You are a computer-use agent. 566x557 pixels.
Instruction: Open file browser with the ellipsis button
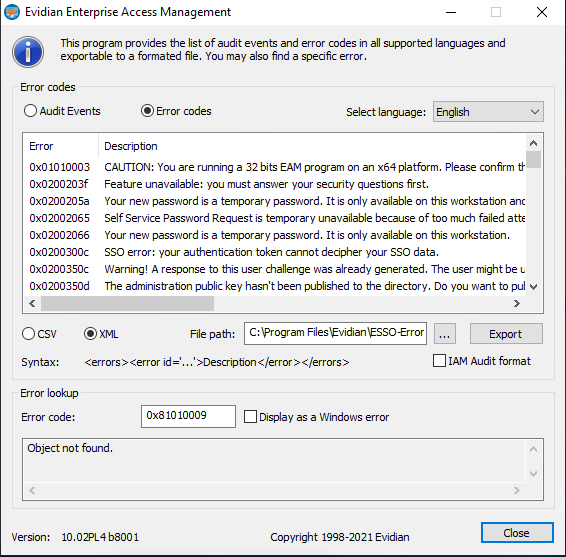click(x=445, y=334)
